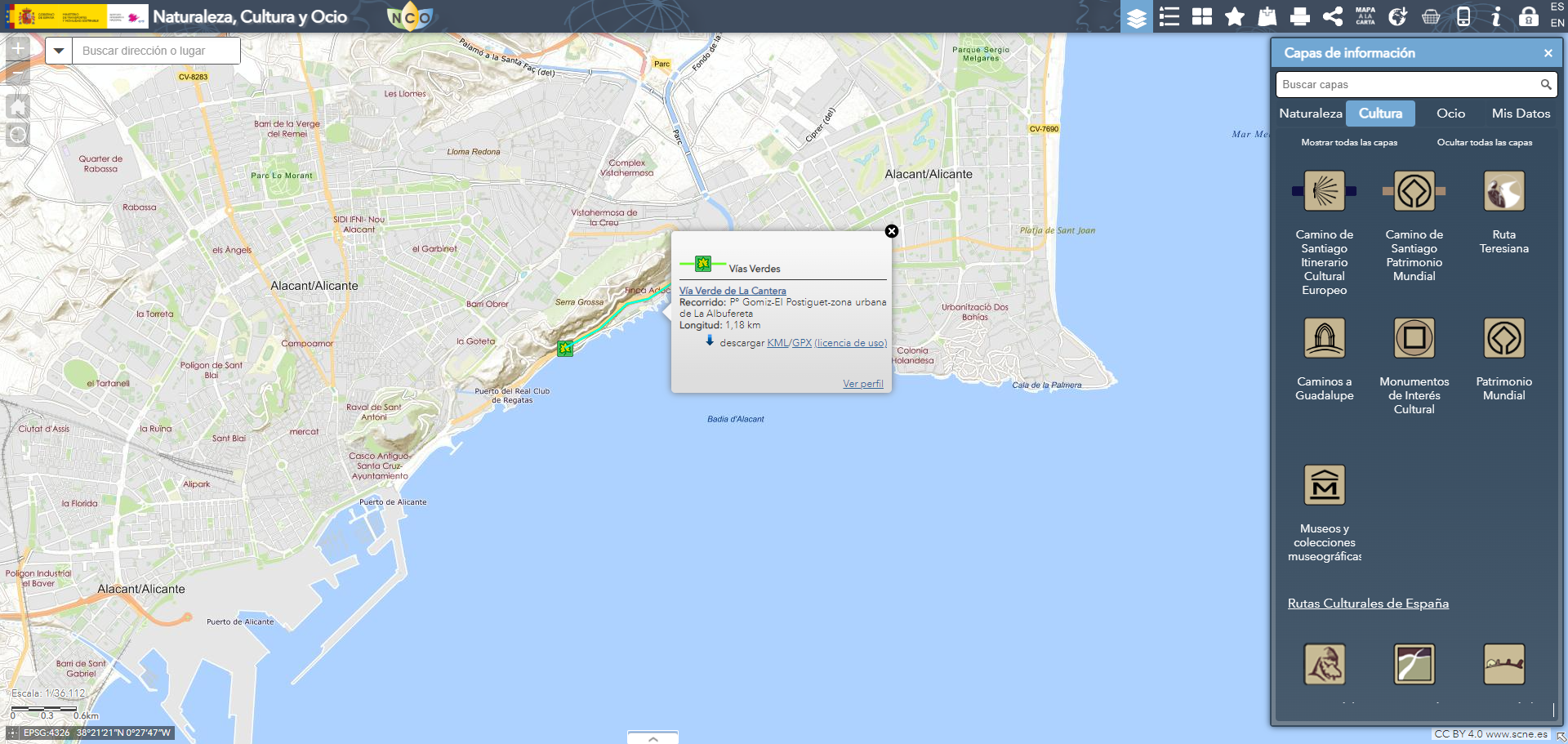Viewport: 1568px width, 744px height.
Task: Click the globe download icon
Action: [x=1397, y=16]
